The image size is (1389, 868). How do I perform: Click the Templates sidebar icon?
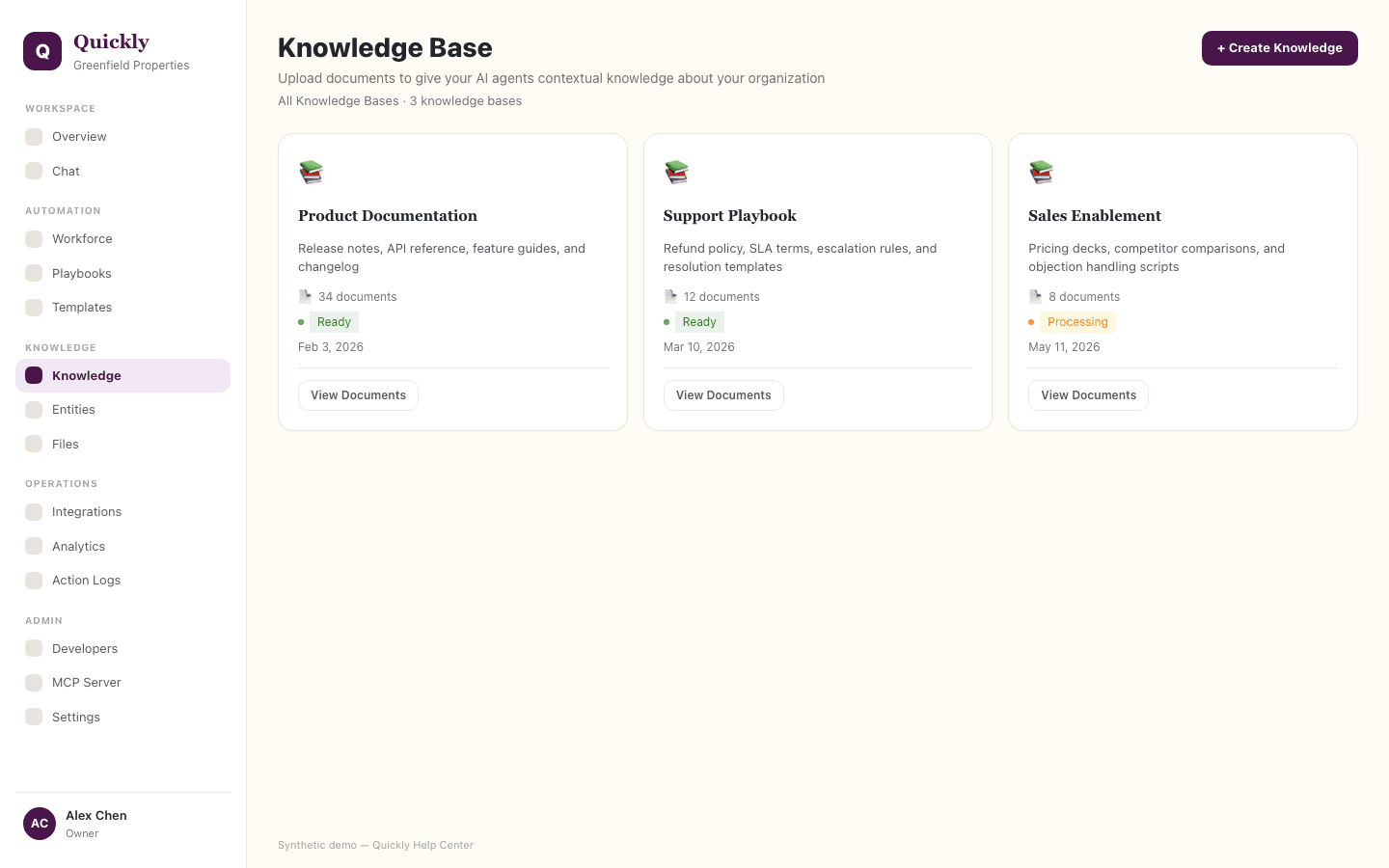pyautogui.click(x=34, y=308)
